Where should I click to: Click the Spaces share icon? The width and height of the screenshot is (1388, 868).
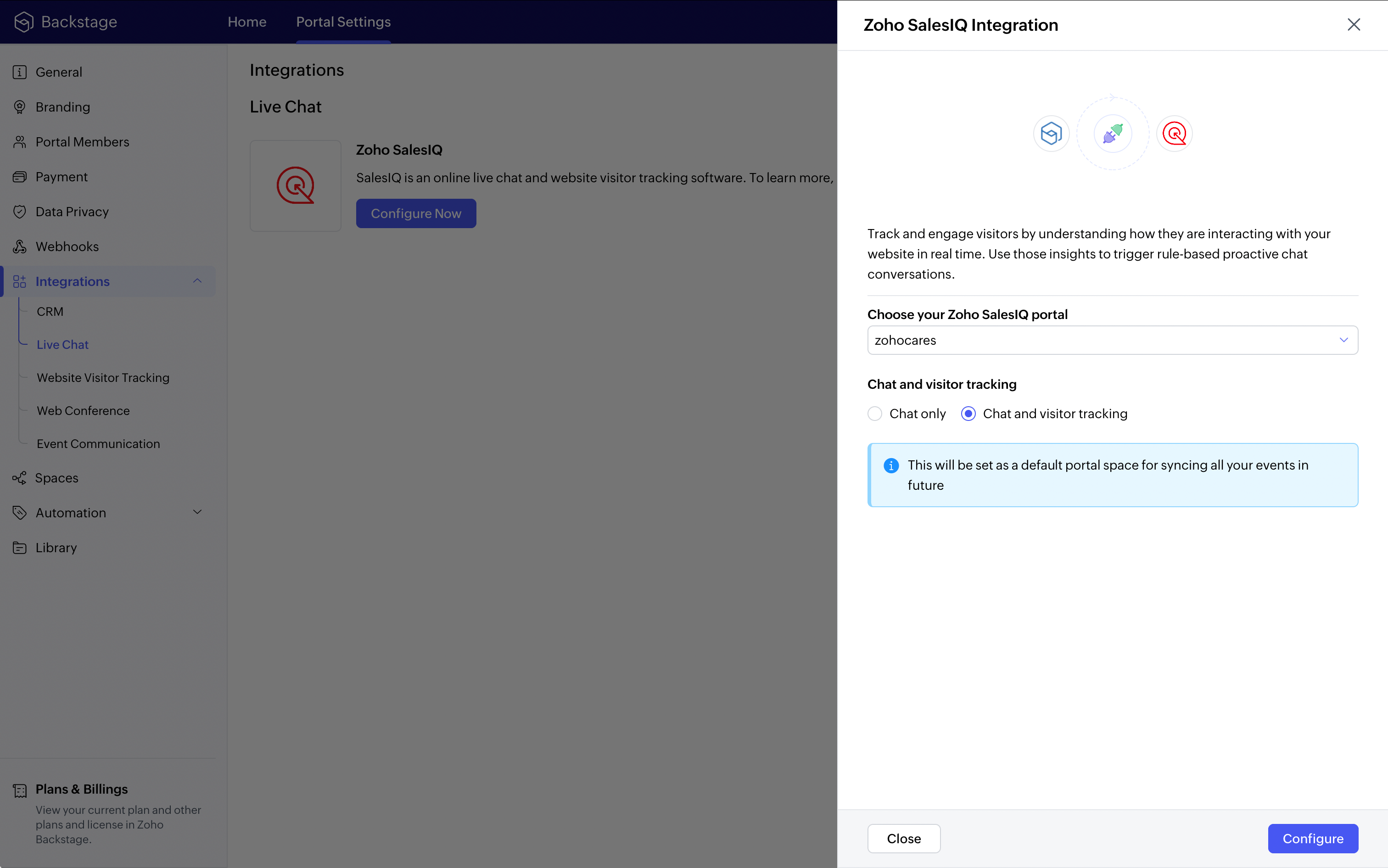point(20,478)
